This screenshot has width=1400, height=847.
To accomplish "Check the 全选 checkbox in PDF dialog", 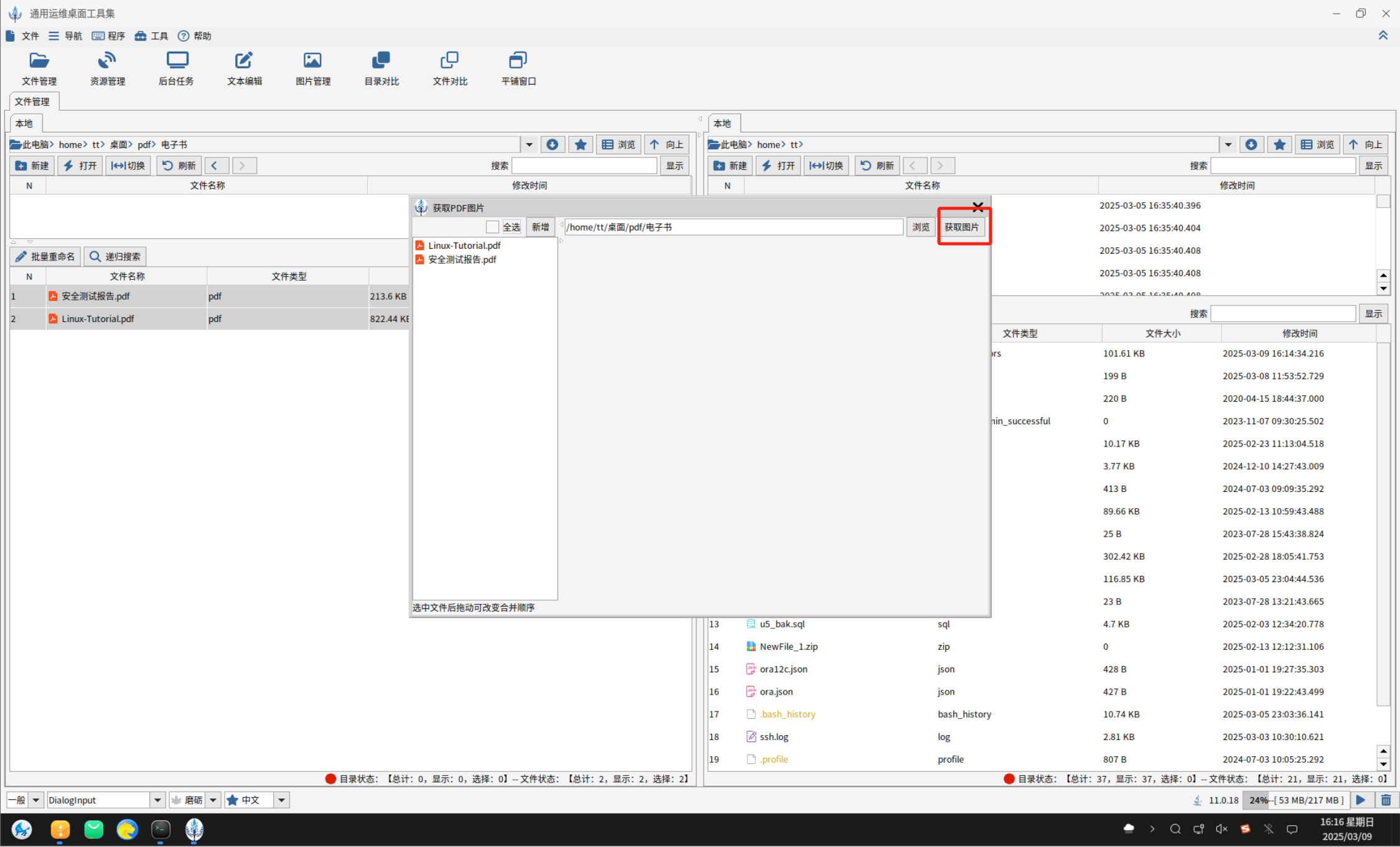I will [492, 227].
